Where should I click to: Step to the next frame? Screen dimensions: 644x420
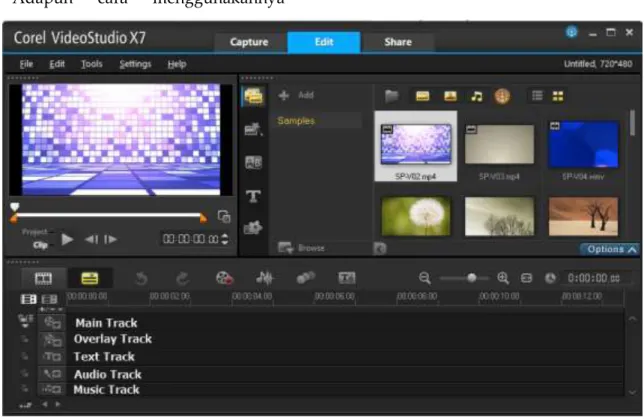point(110,239)
